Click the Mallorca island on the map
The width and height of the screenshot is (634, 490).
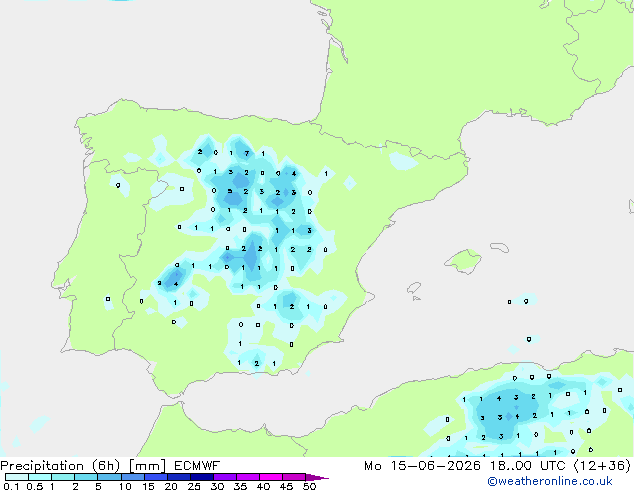click(x=463, y=261)
